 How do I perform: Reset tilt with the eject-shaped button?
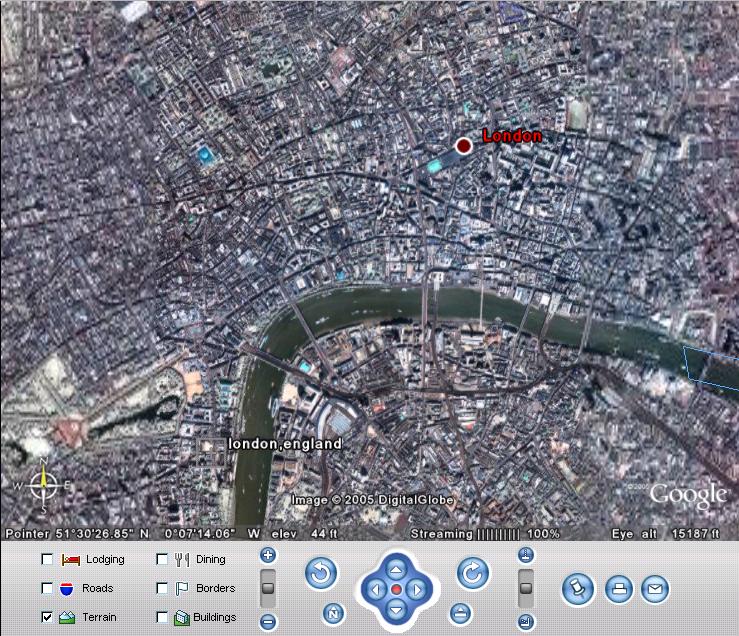460,614
